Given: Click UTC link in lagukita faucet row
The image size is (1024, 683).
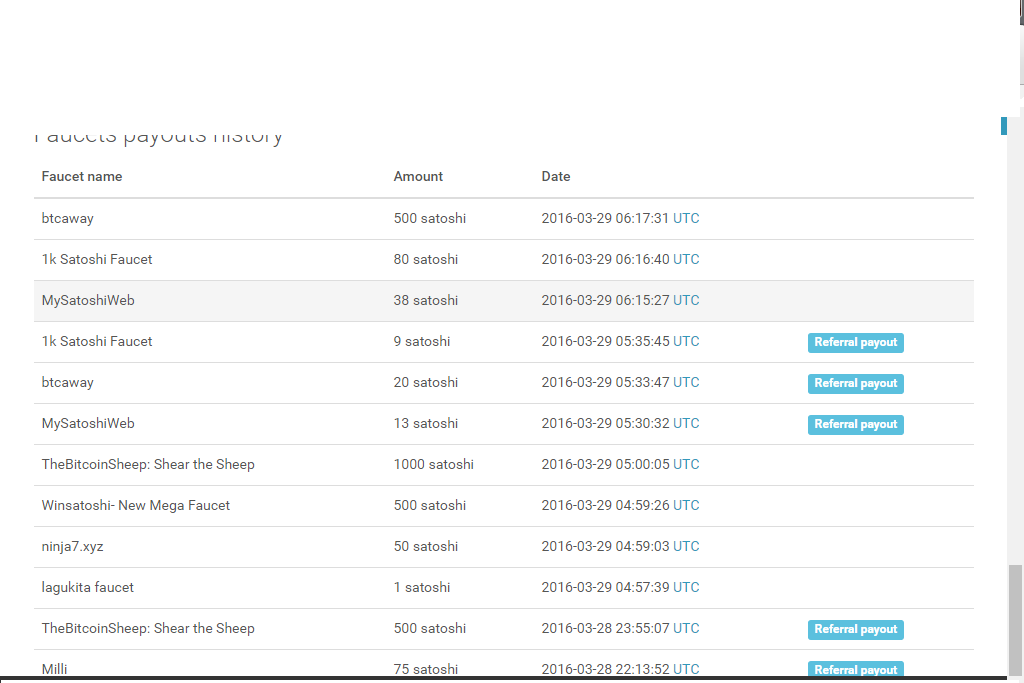Looking at the screenshot, I should (686, 587).
